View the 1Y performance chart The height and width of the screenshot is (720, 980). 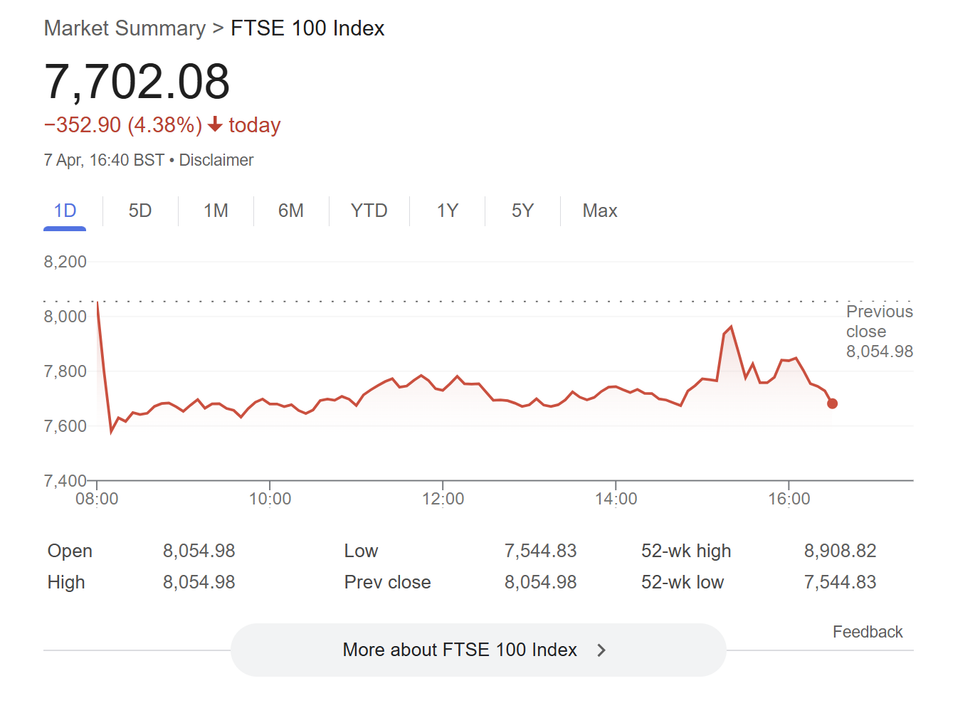coord(447,211)
